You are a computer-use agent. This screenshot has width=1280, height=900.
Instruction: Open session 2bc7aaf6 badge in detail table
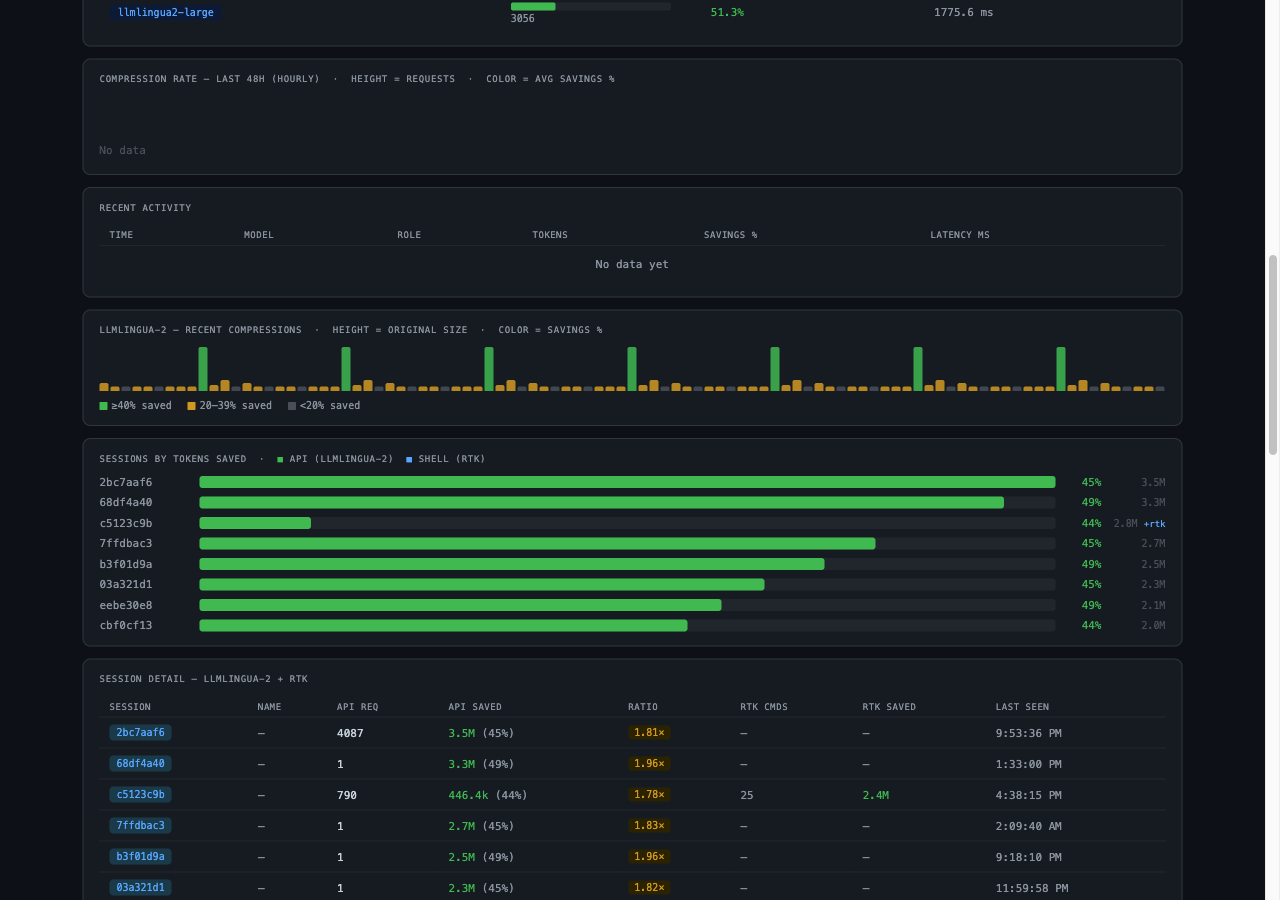140,733
